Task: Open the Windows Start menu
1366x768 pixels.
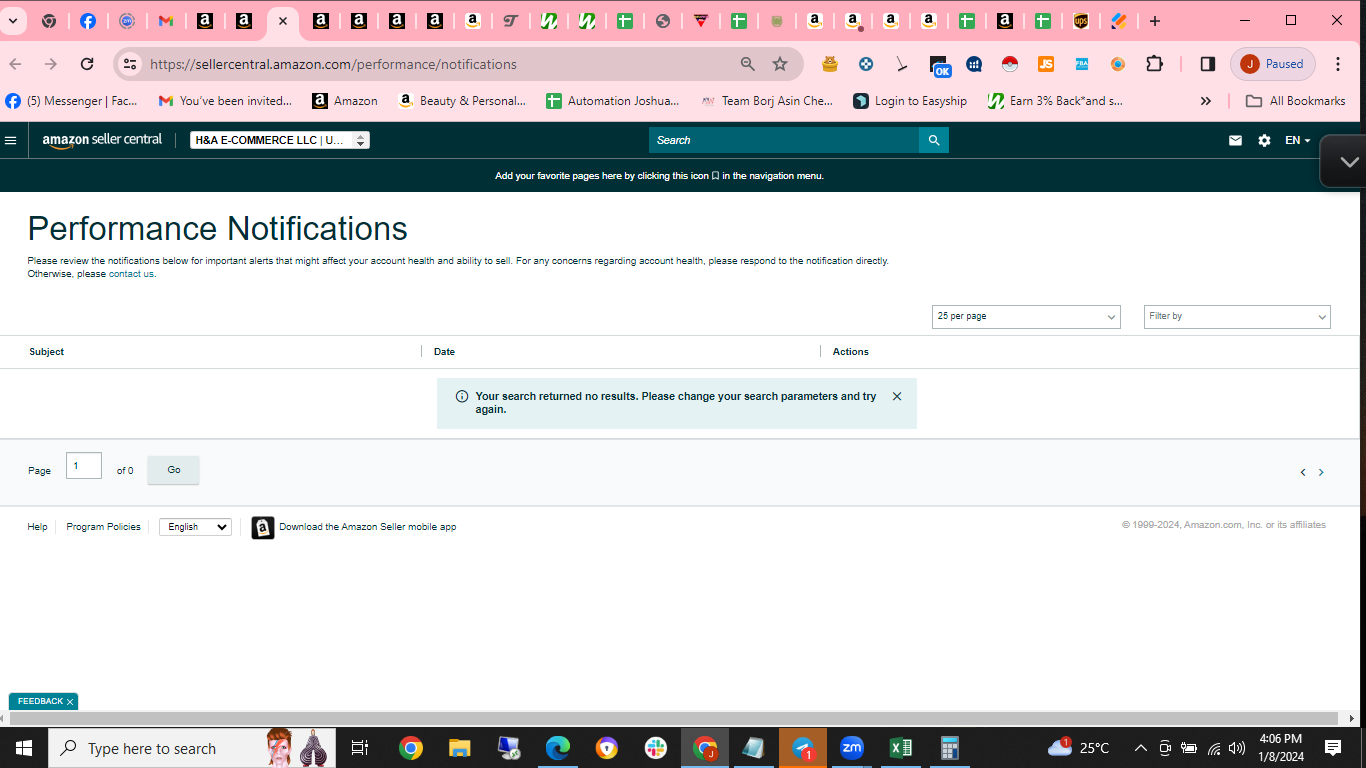Action: [24, 748]
